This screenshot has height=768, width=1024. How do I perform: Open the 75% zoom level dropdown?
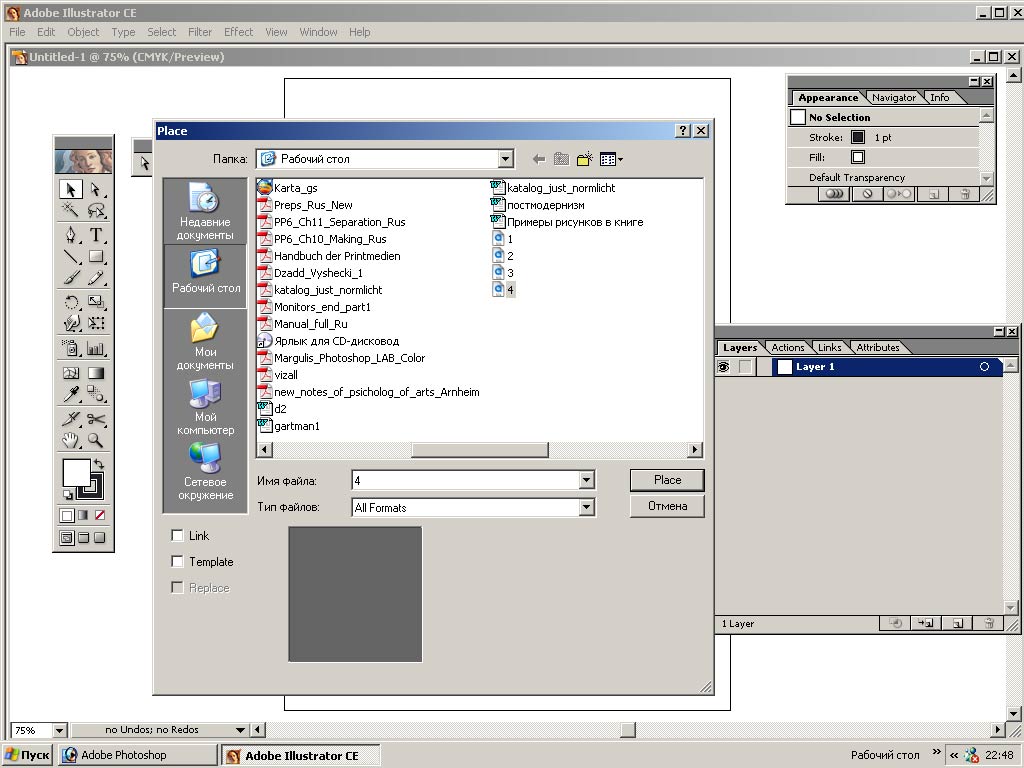pyautogui.click(x=59, y=730)
